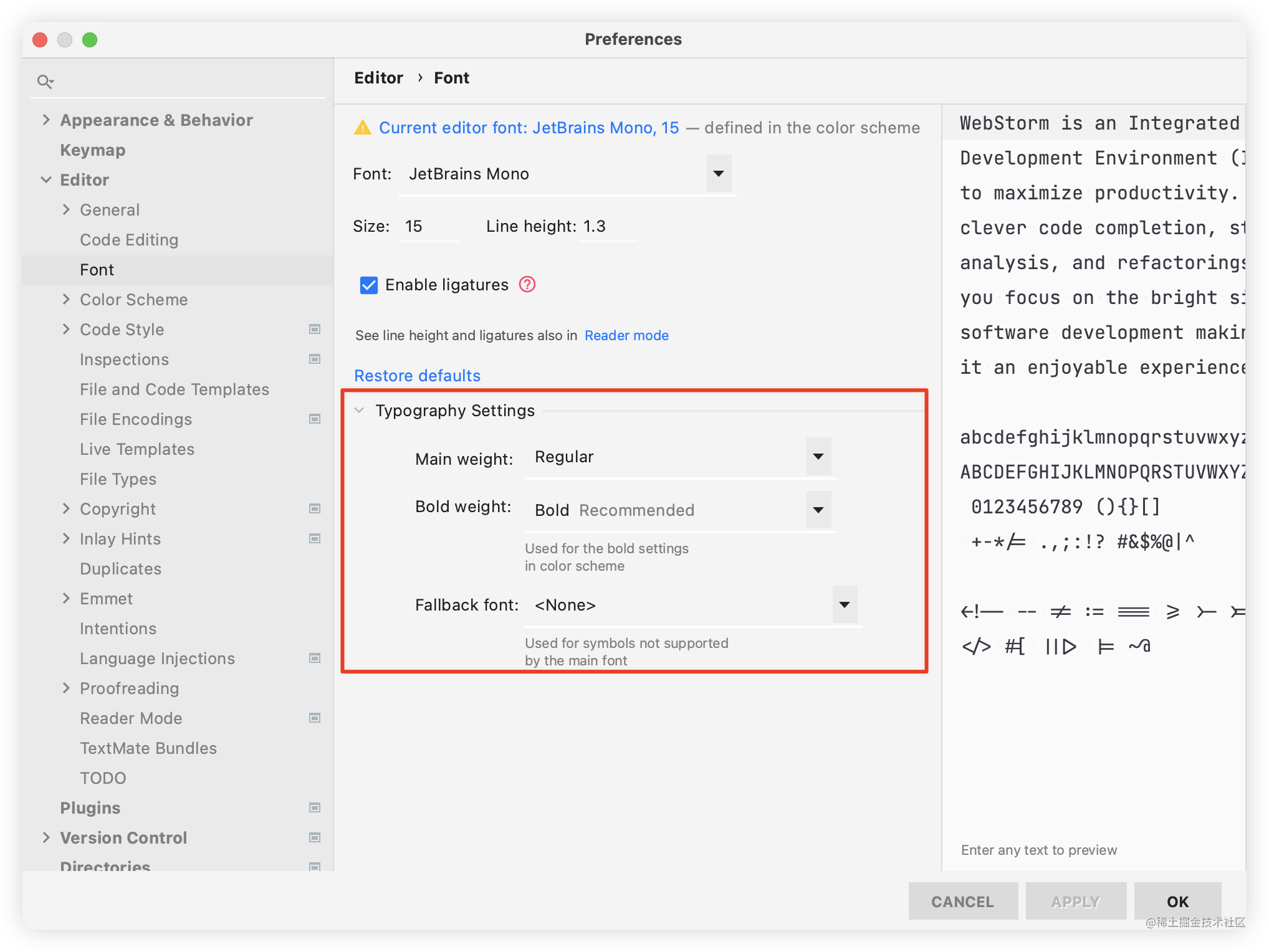Image resolution: width=1269 pixels, height=952 pixels.
Task: Click the yellow warning icon
Action: (362, 128)
